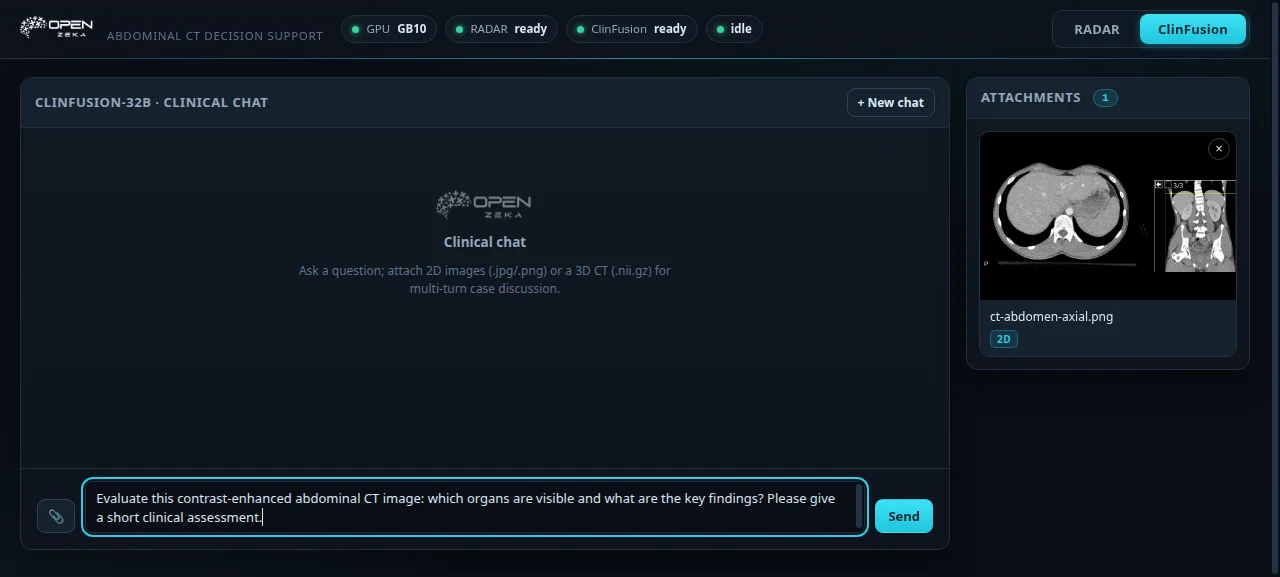Remove the ct-abdomen-axial.png attachment

pos(1218,149)
